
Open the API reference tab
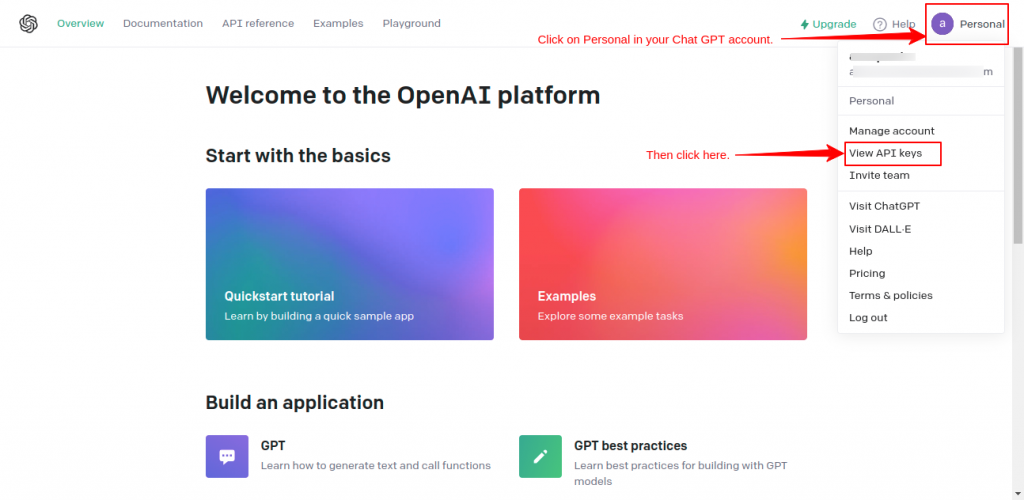[258, 23]
